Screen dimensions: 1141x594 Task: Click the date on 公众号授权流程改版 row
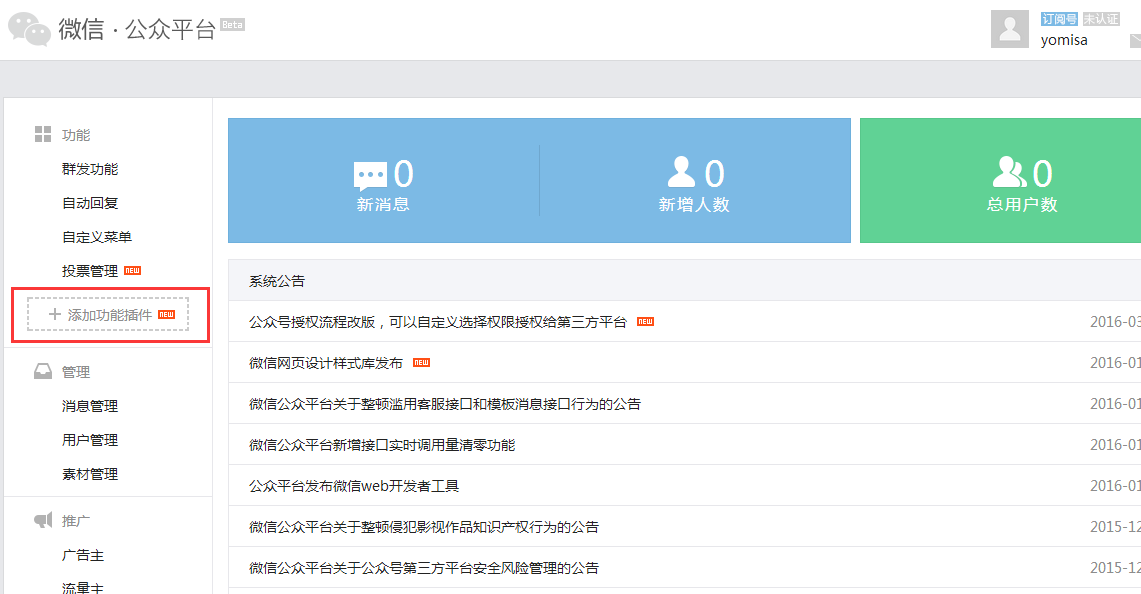pos(1116,322)
